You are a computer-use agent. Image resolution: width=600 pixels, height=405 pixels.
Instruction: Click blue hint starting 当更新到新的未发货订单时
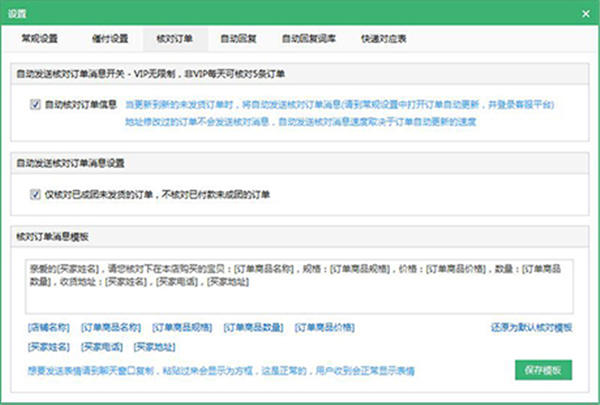[340, 104]
